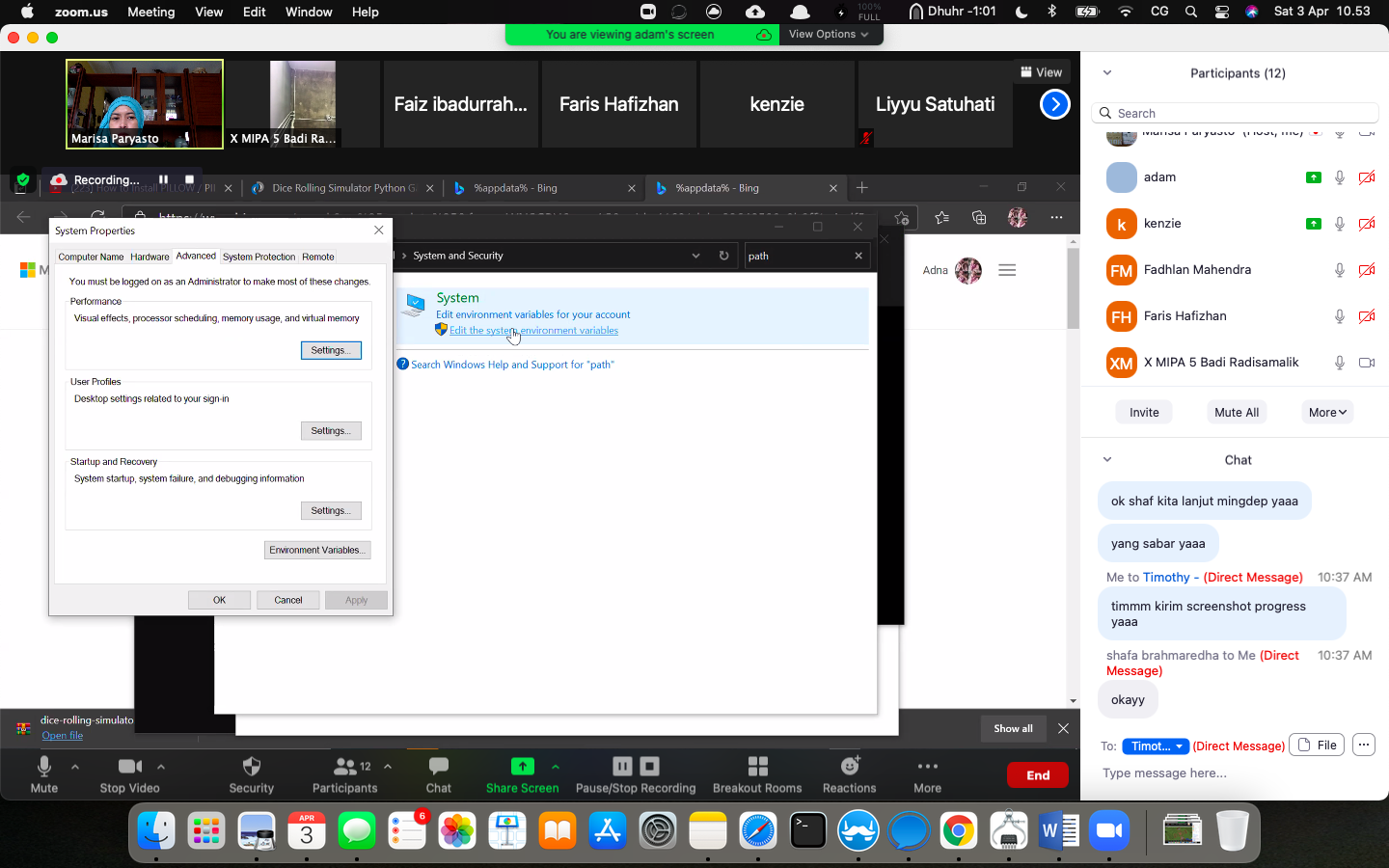
Task: Open Google Chrome from the dock
Action: pos(959,831)
